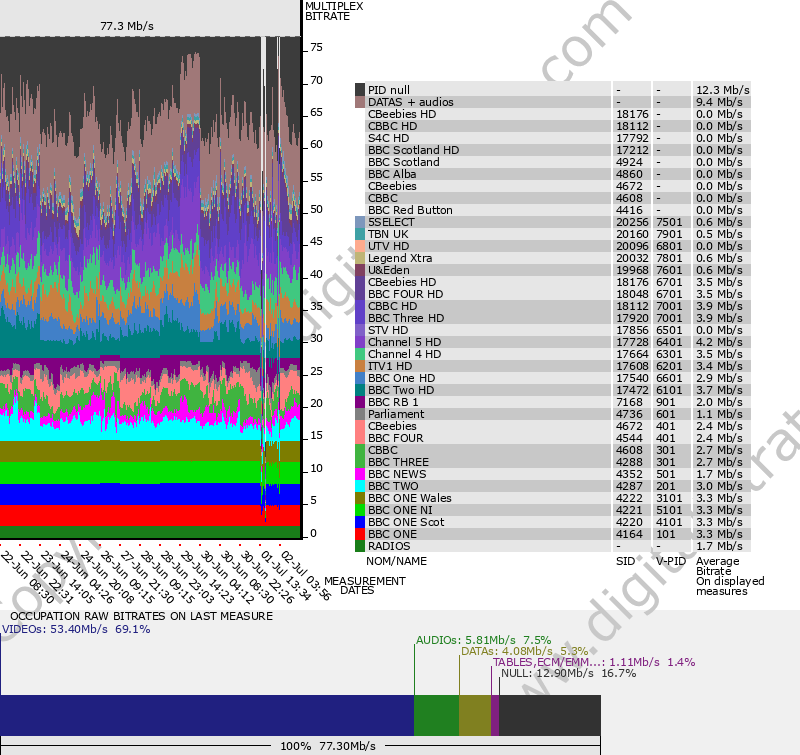The image size is (800, 755).
Task: Select the Parliament grey legend swatch
Action: [x=360, y=414]
